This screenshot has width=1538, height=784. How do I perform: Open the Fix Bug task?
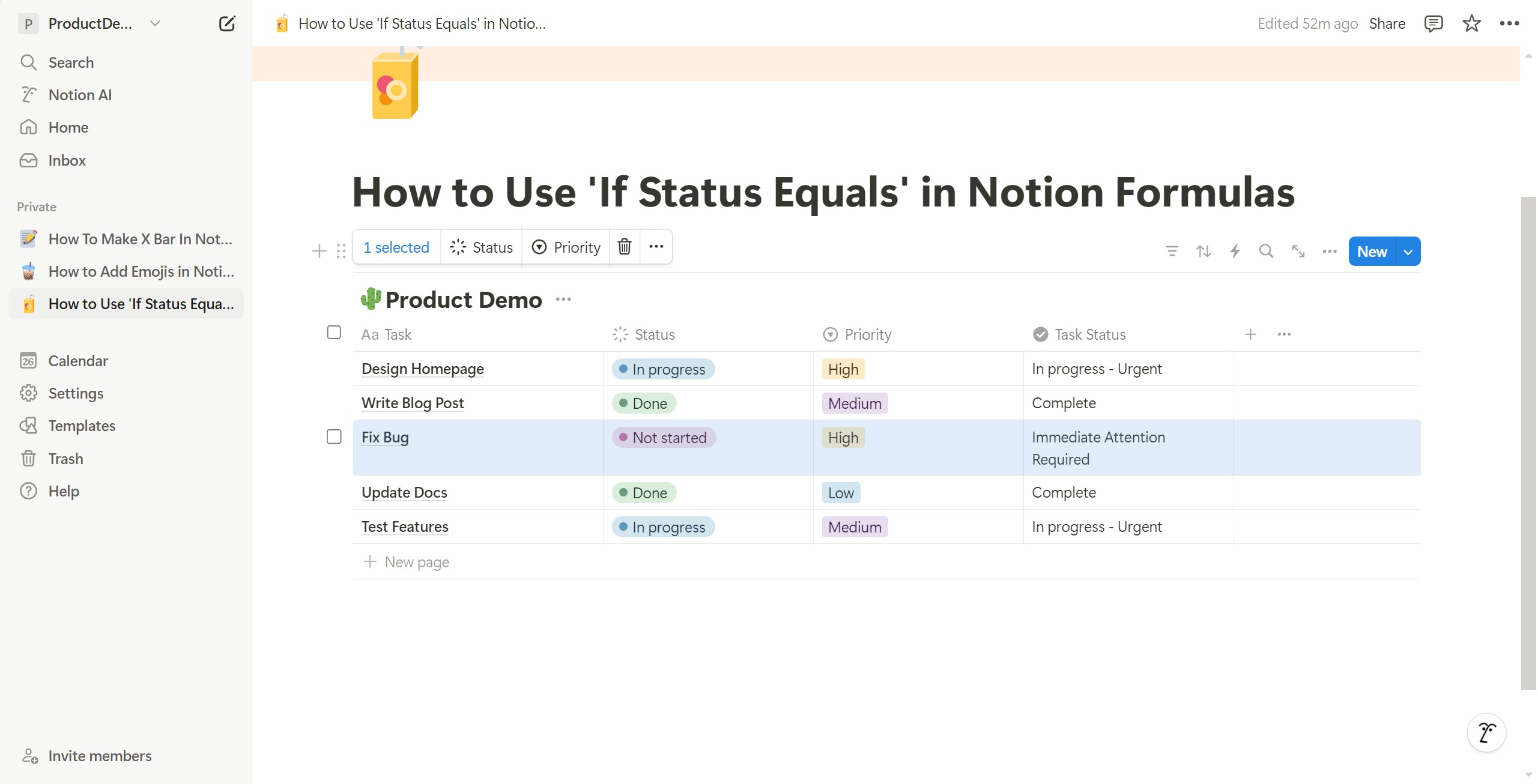point(385,437)
